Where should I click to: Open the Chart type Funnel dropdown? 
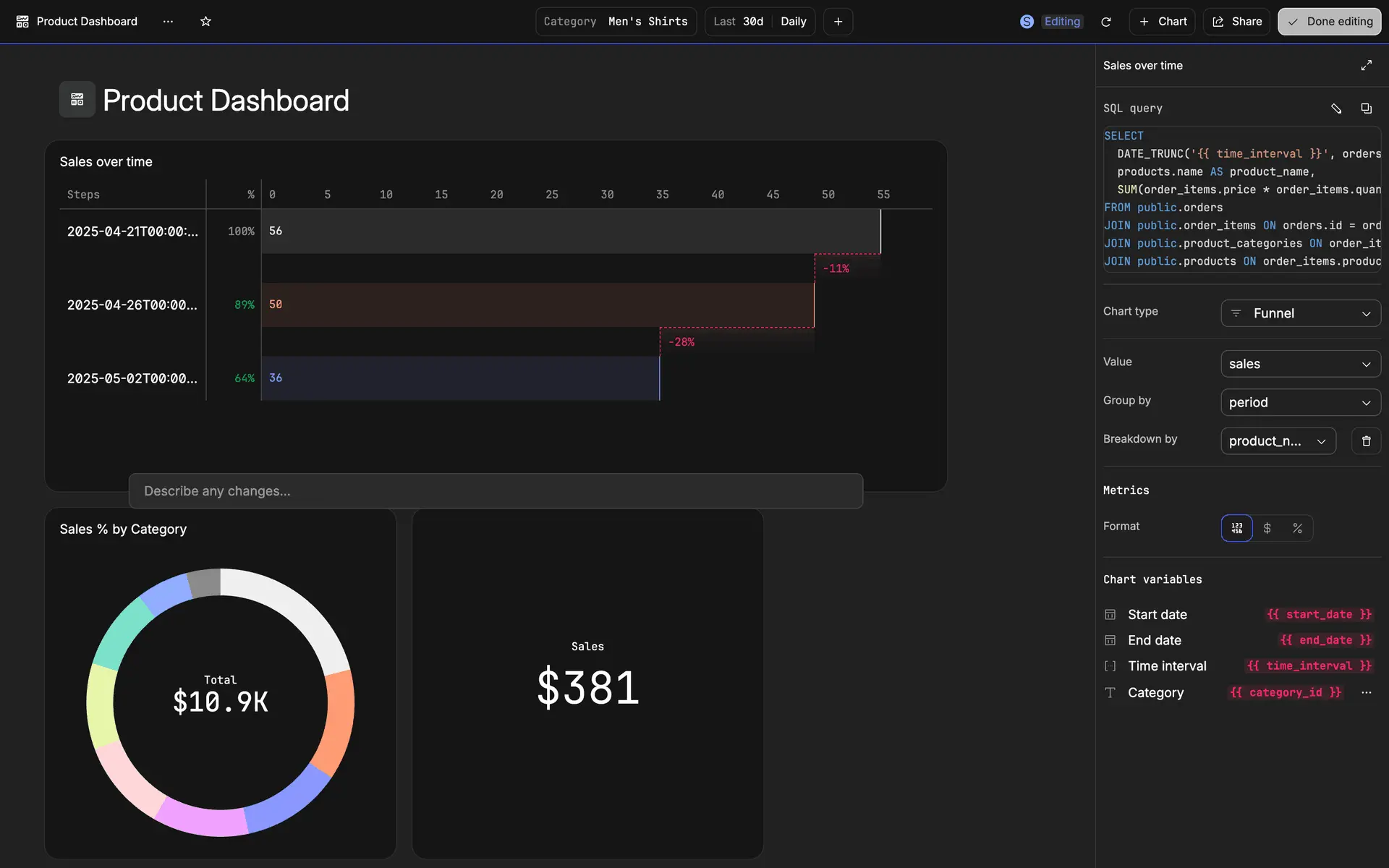click(1300, 313)
